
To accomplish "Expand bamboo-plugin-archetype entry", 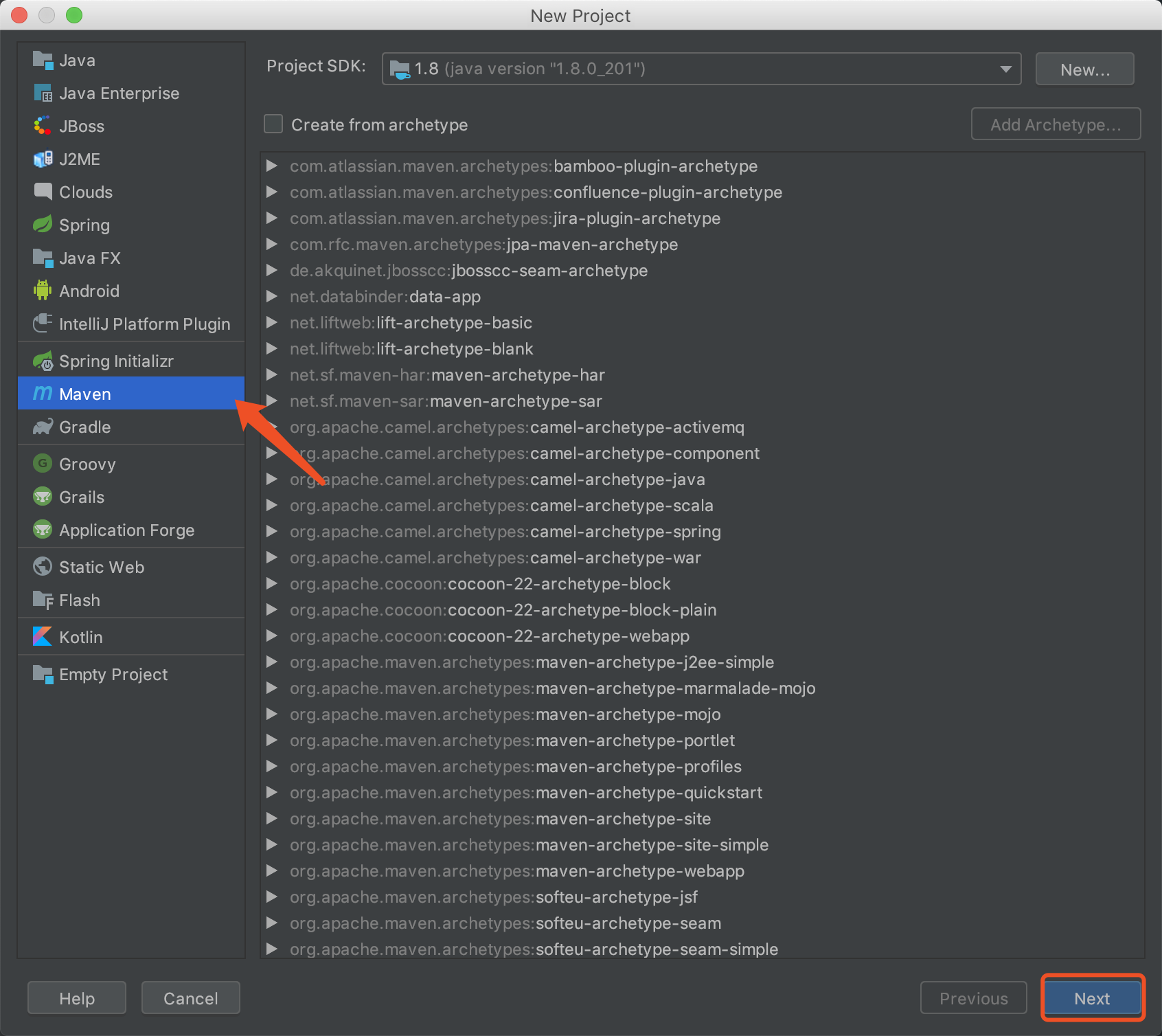I will click(x=272, y=166).
